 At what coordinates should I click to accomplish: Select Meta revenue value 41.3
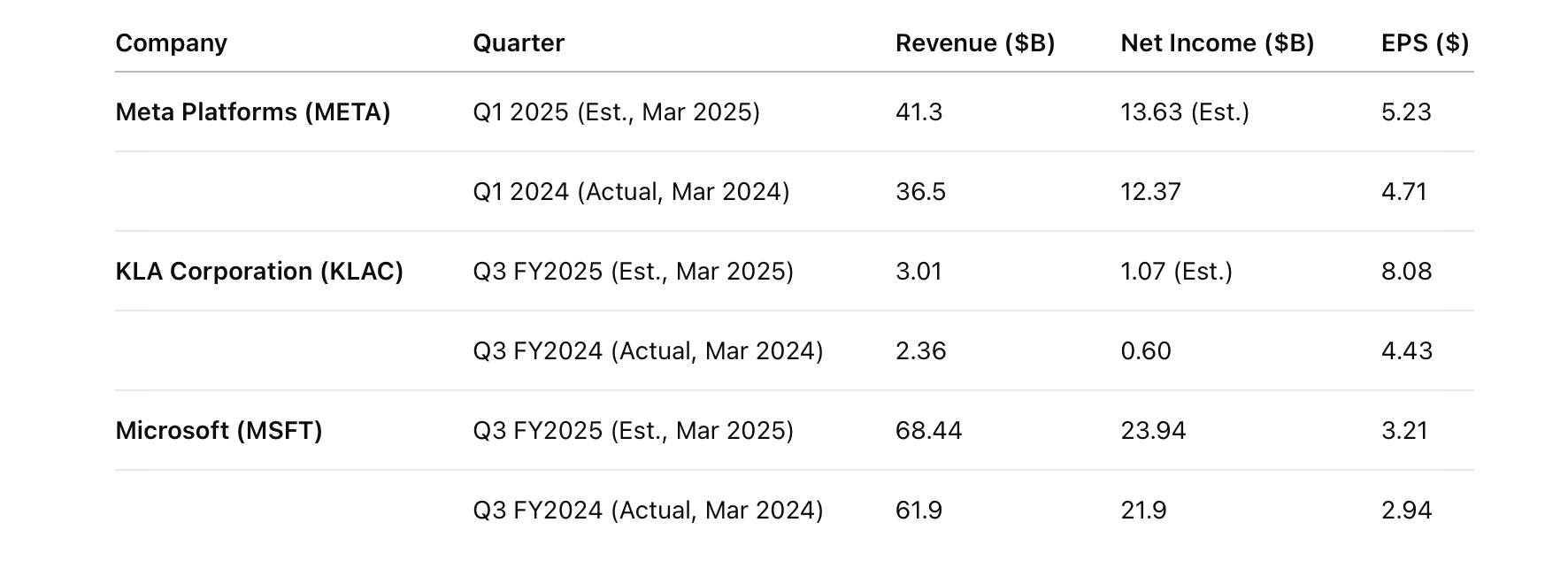click(x=919, y=112)
